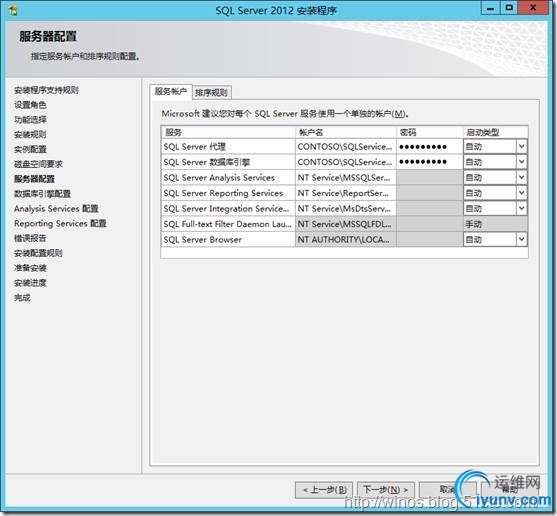This screenshot has width=557, height=516.
Task: Close the SQL Server 2012 setup window
Action: [533, 8]
